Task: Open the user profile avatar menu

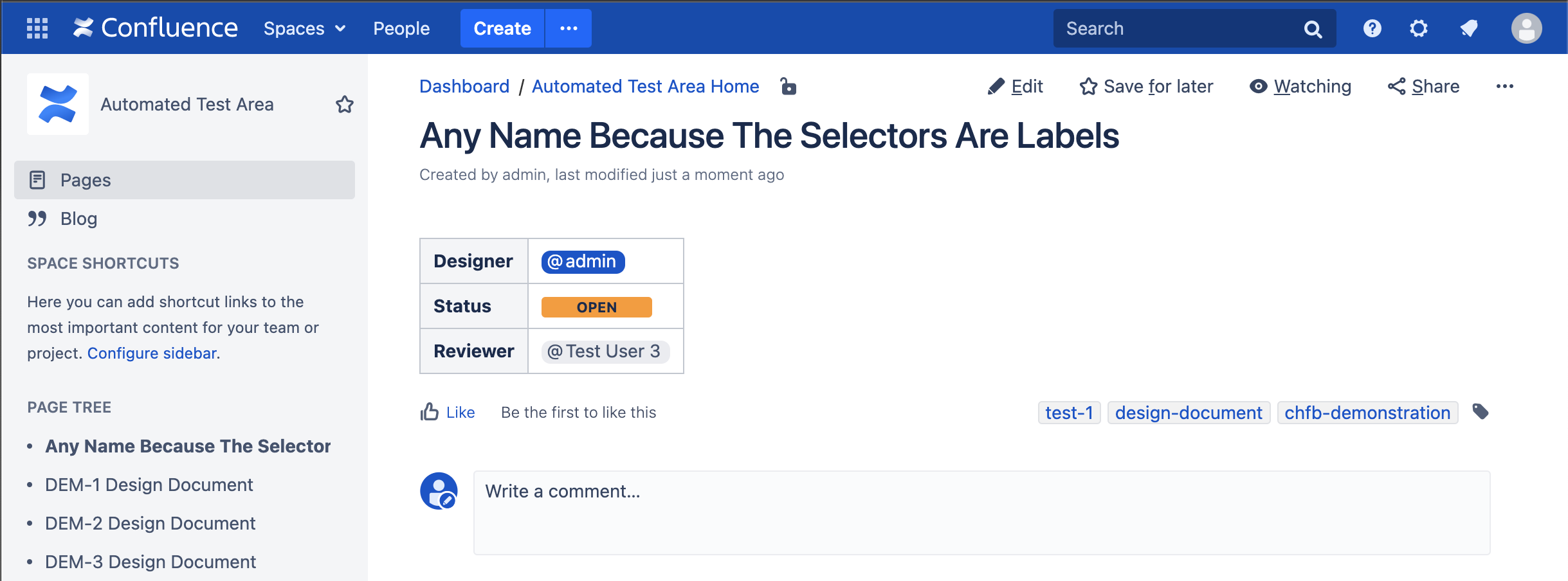Action: coord(1526,28)
